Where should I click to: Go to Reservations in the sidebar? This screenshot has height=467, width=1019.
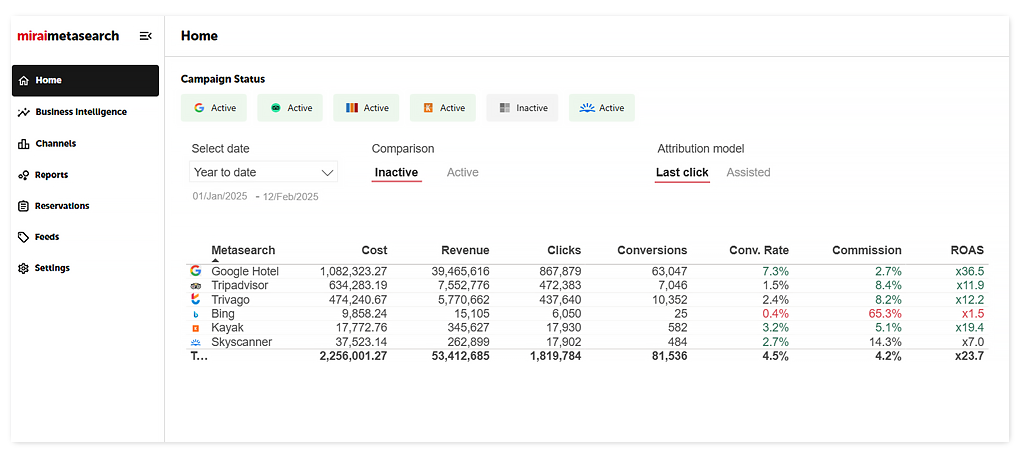(x=62, y=206)
